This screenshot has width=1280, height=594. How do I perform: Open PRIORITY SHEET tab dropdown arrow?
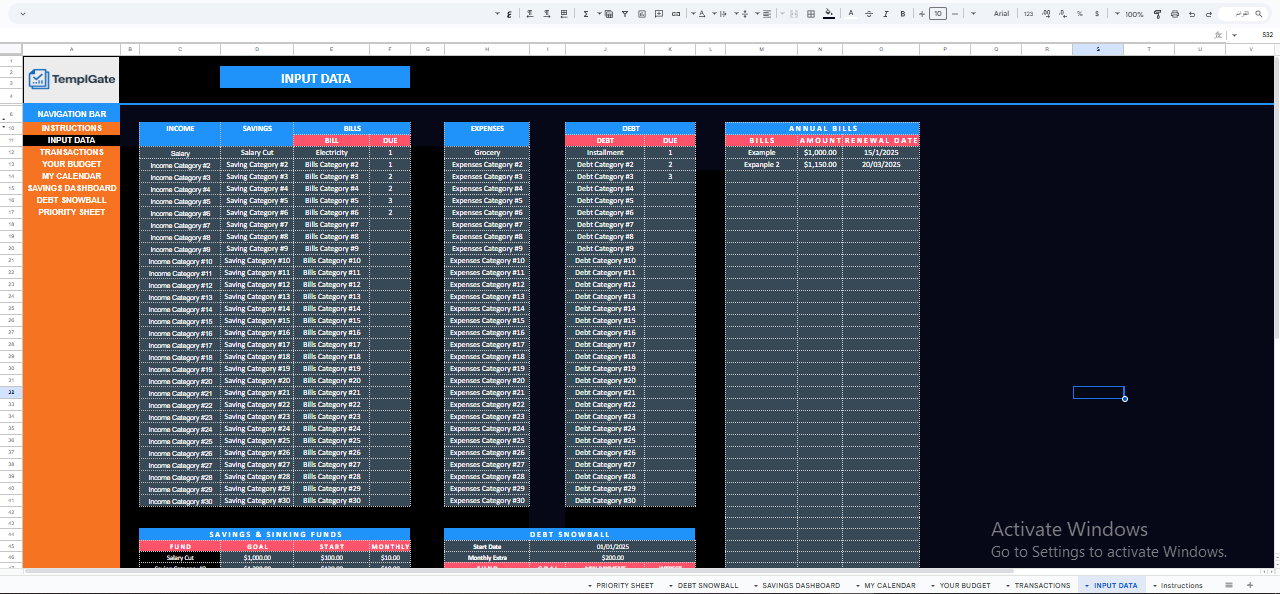point(589,585)
